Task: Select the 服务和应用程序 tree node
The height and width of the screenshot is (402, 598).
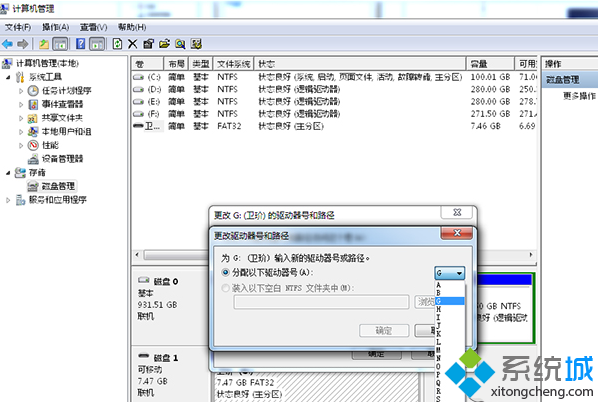Action: point(58,200)
